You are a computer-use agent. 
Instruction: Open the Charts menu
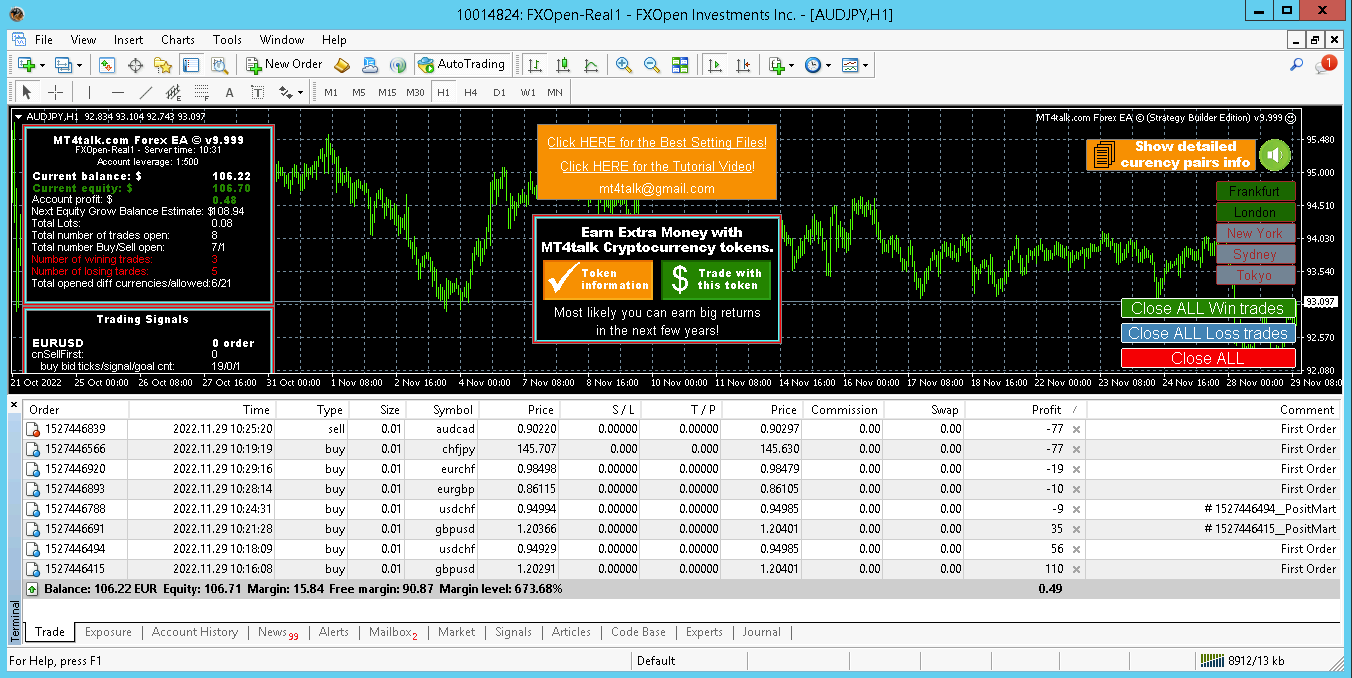(178, 40)
